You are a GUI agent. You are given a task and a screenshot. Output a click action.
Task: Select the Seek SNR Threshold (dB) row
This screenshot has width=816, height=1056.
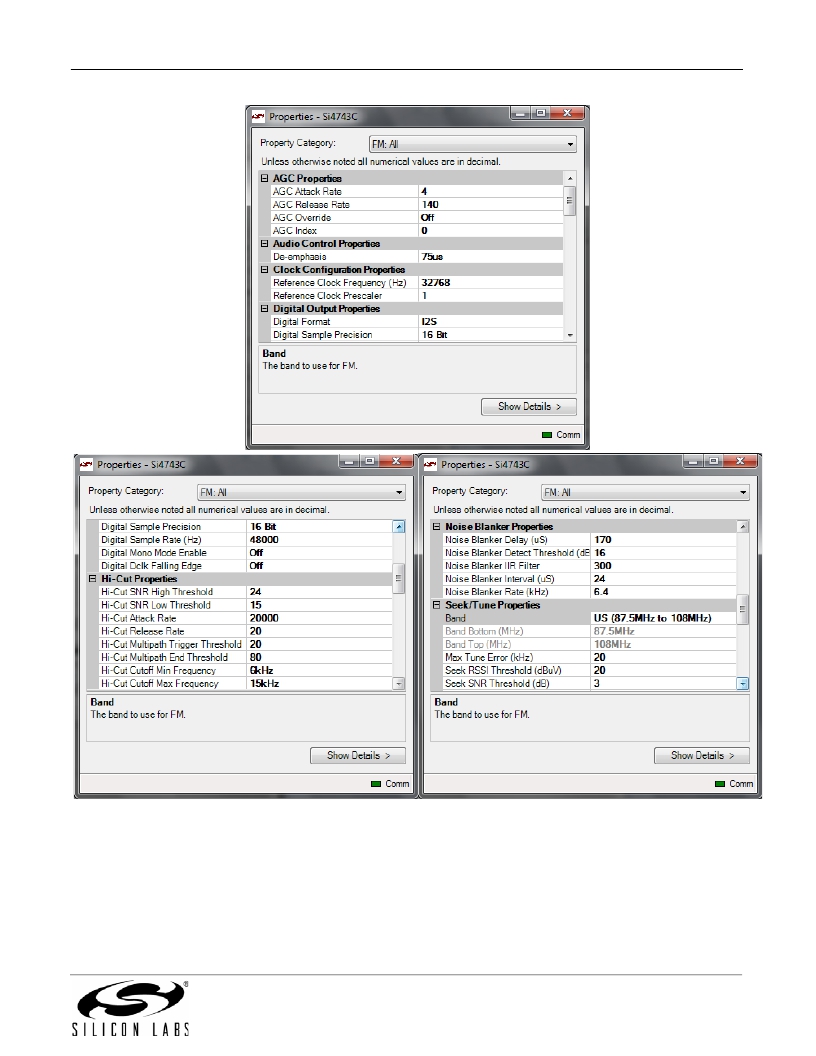[589, 684]
